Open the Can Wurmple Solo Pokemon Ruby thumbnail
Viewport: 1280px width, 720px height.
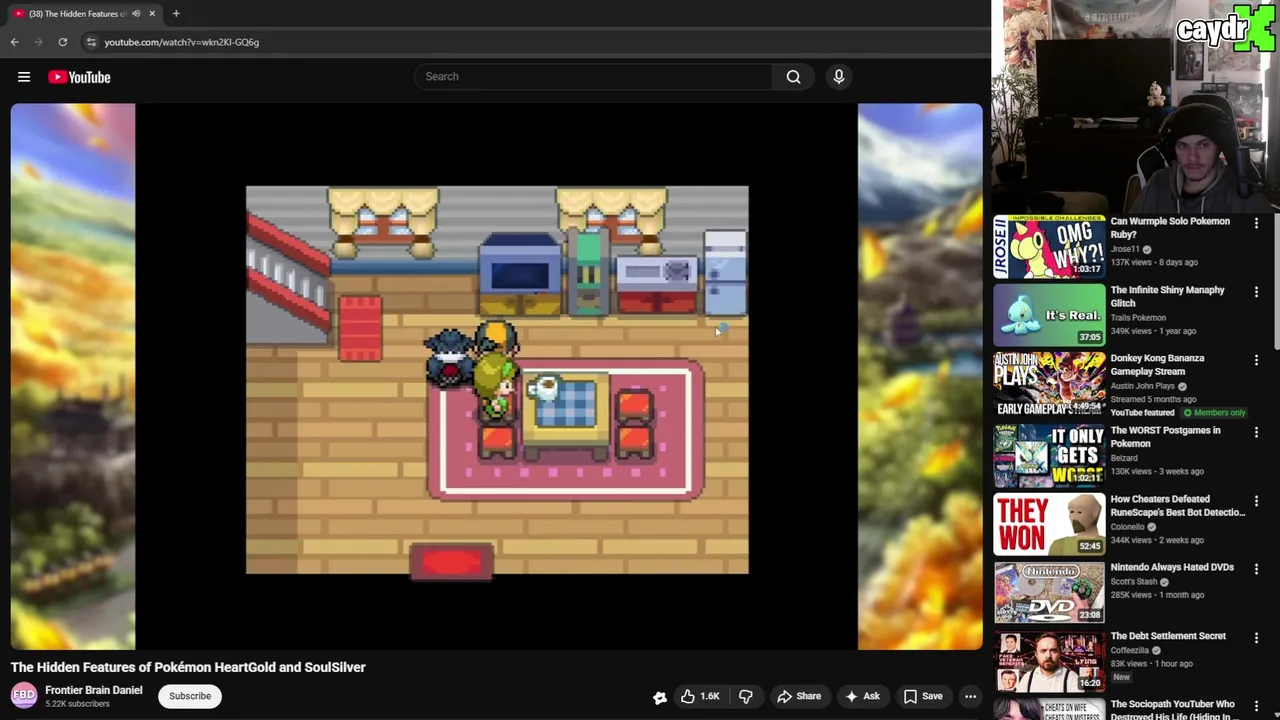tap(1049, 246)
